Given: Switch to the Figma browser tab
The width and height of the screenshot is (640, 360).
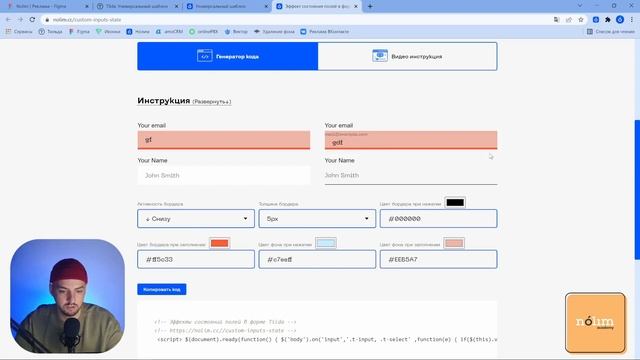Looking at the screenshot, I should pos(46,7).
